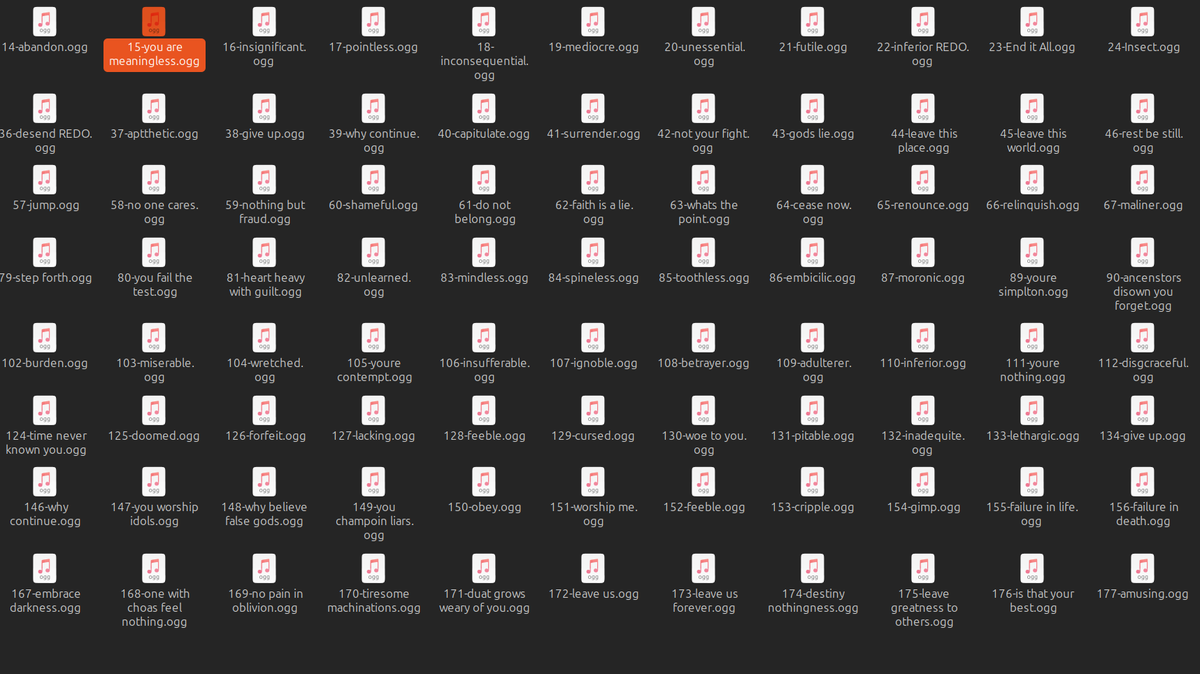Select '106-insufferable.ogg' filename

(x=484, y=370)
